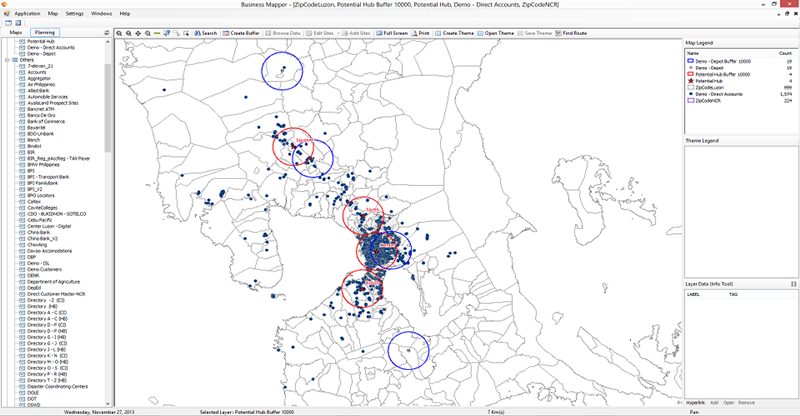The width and height of the screenshot is (800, 416).
Task: Open the dropdown arrow beside Edit Sites
Action: pos(338,33)
